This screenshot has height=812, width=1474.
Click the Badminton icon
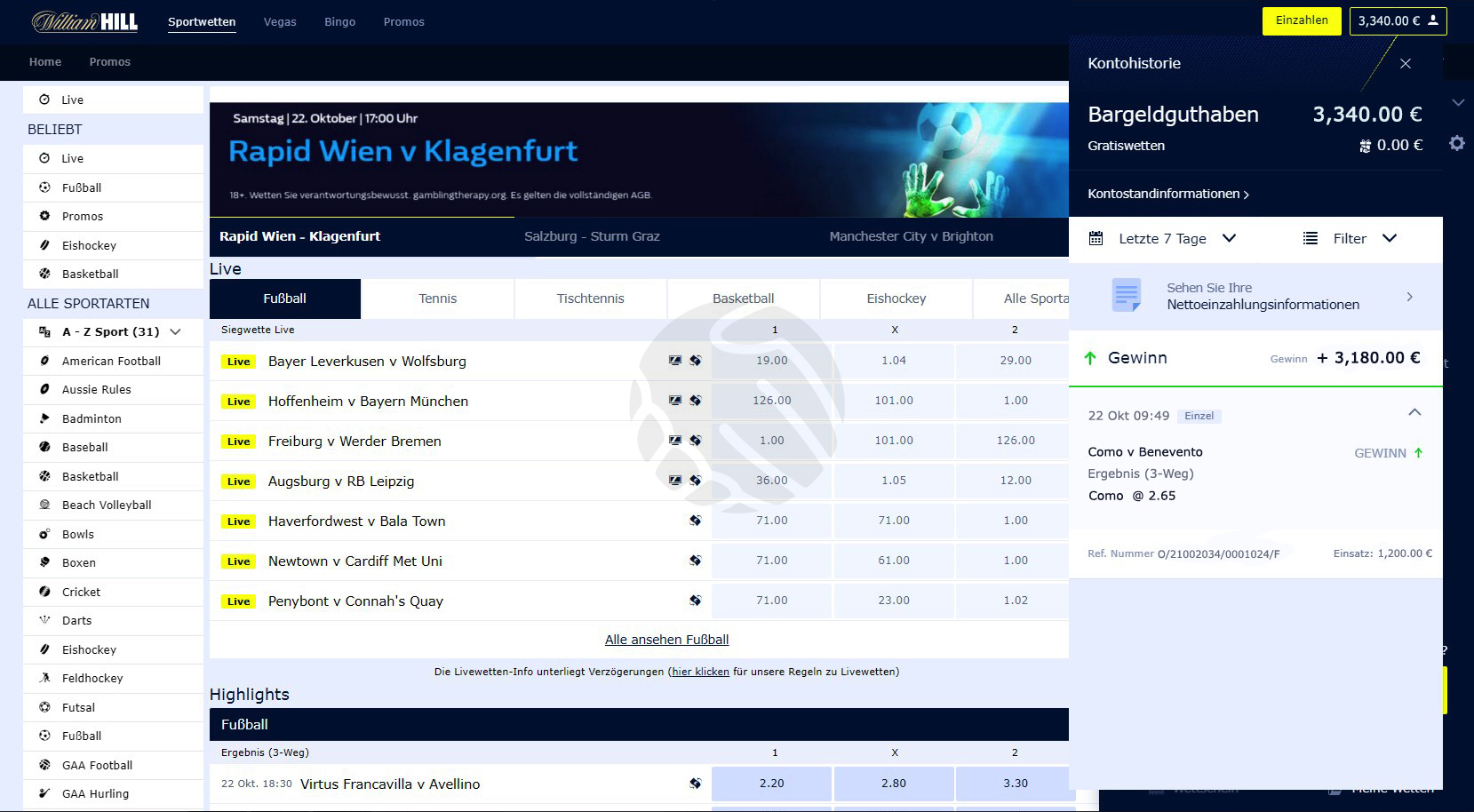[44, 418]
